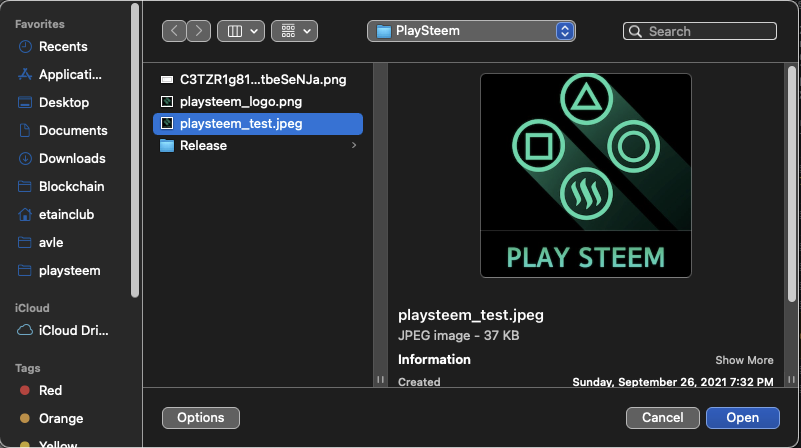Click the Downloads arrow icon
Screen dimensions: 801x448
[x=25, y=159]
